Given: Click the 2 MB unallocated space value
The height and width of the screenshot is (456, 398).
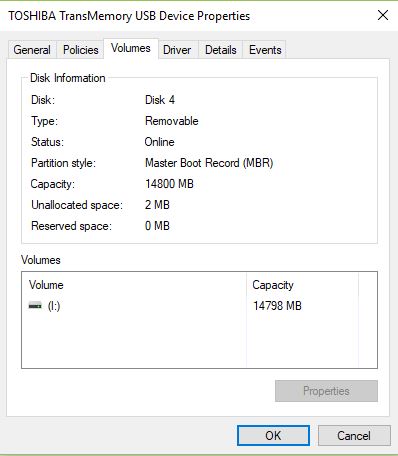Looking at the screenshot, I should point(157,205).
